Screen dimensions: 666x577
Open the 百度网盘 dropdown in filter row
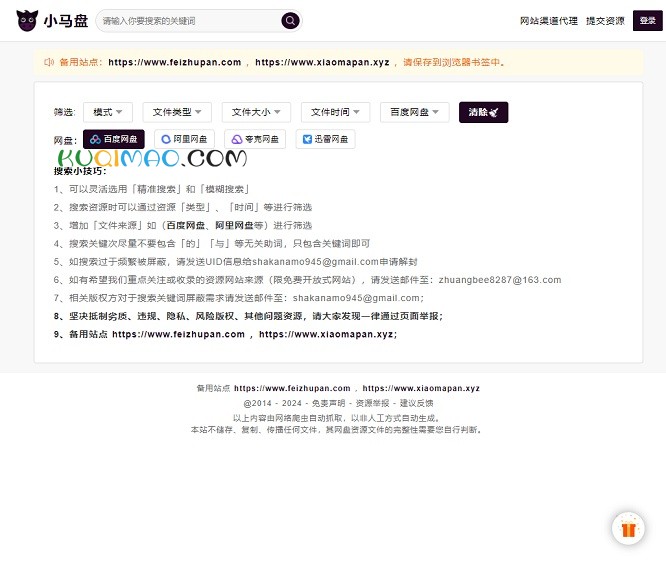pyautogui.click(x=415, y=112)
